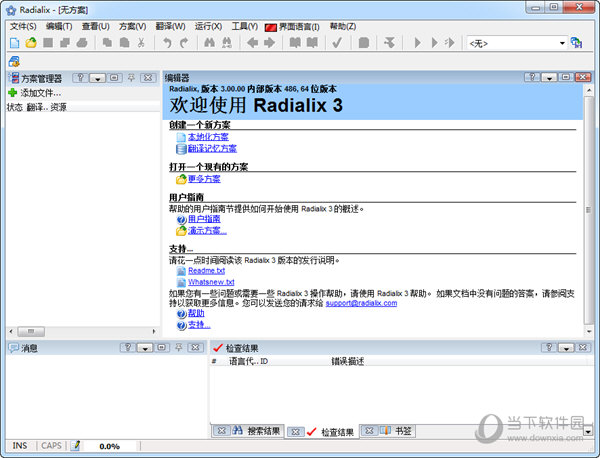The width and height of the screenshot is (600, 458).
Task: Maximize the Project Manager panel
Action: [114, 78]
